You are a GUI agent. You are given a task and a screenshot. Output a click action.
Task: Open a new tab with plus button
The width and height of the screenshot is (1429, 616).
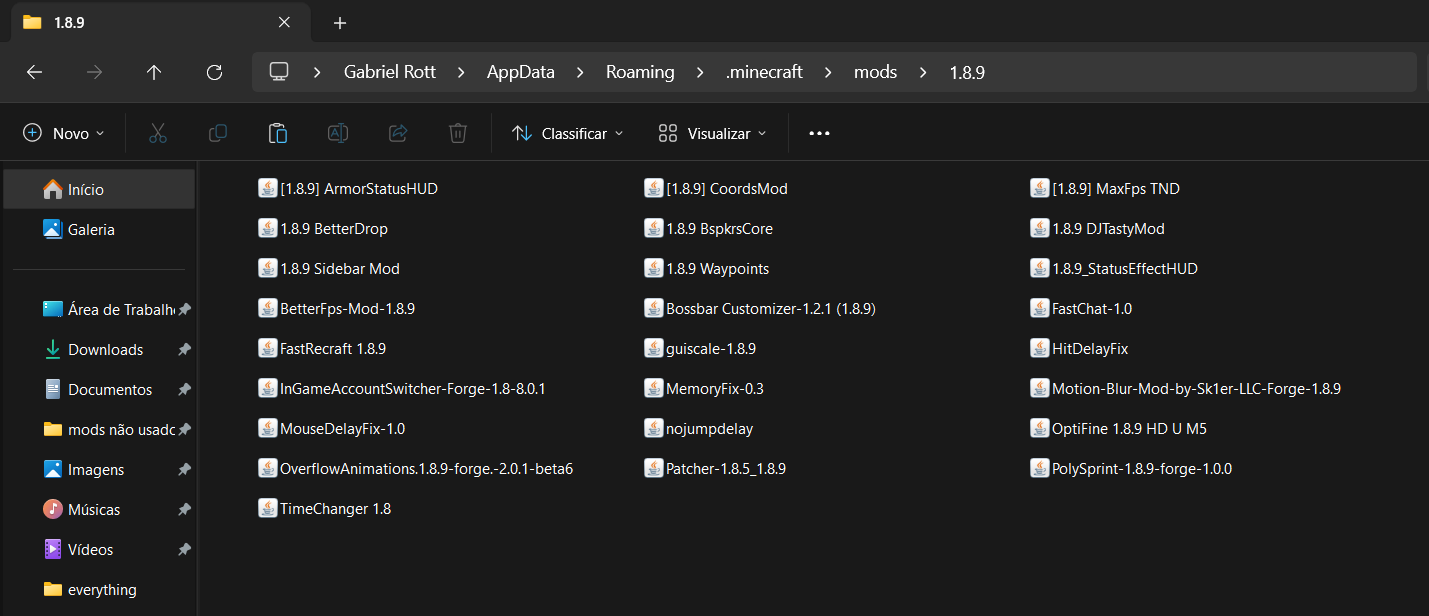(x=340, y=22)
